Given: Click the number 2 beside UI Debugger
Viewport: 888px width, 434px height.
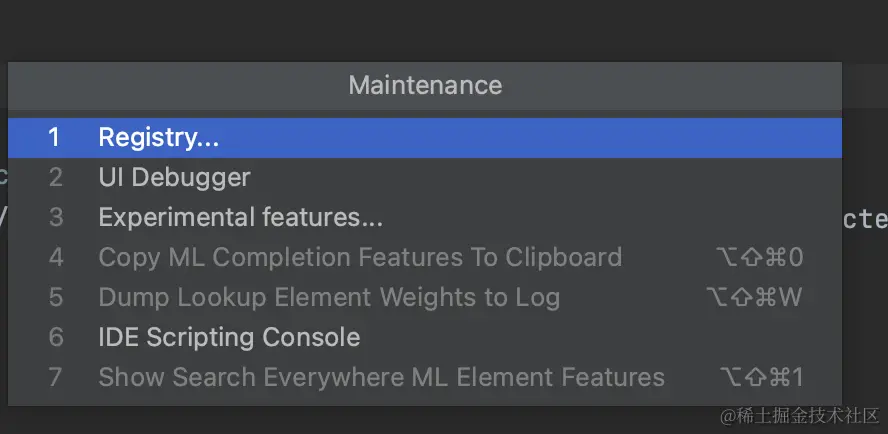Looking at the screenshot, I should (55, 178).
